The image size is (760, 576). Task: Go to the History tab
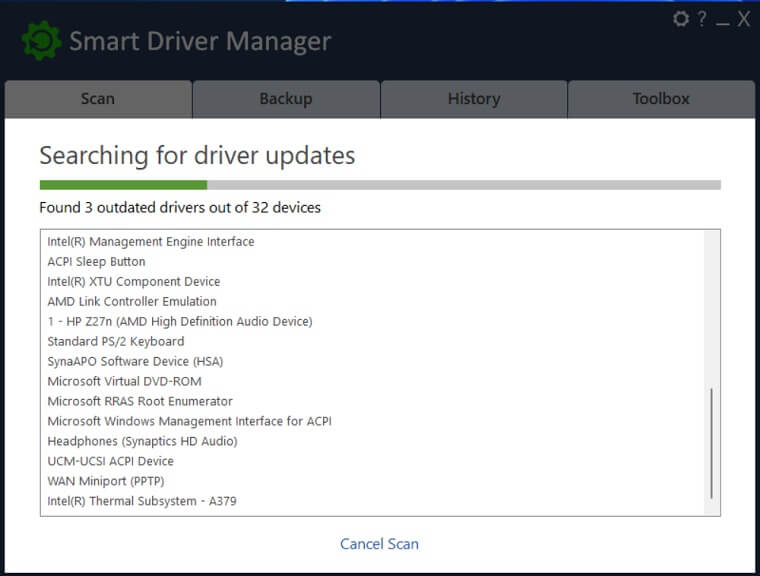coord(474,99)
